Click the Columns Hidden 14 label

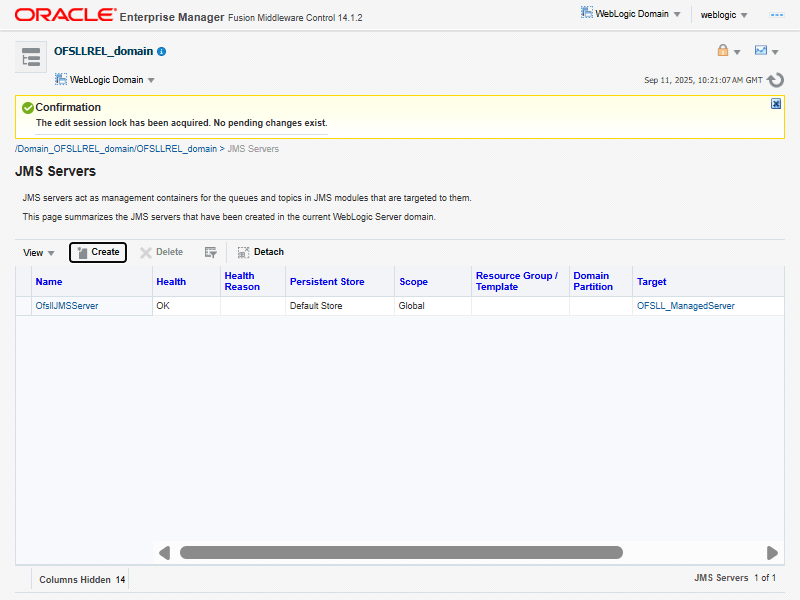tap(82, 580)
